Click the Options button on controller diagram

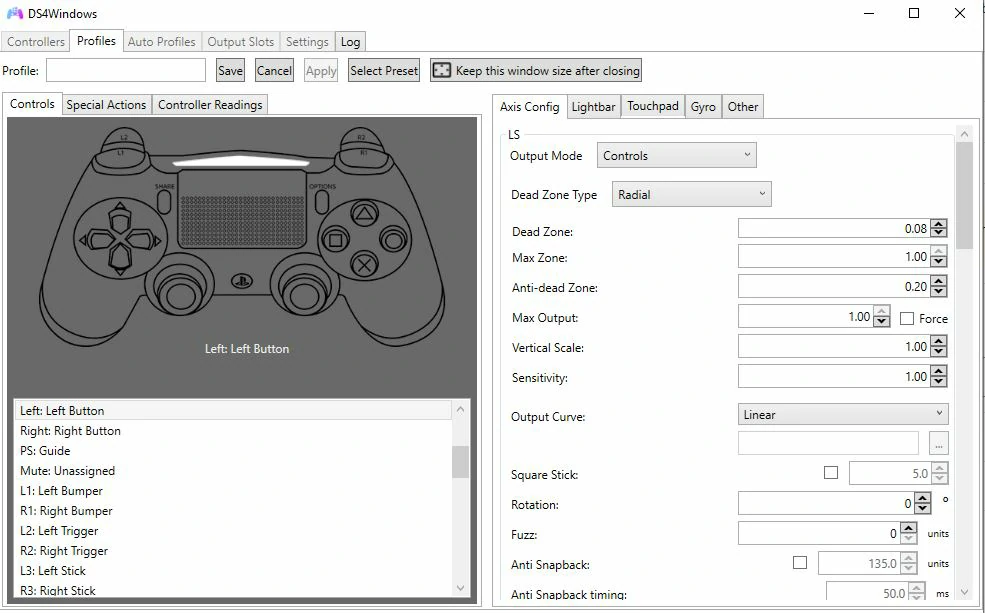[321, 203]
